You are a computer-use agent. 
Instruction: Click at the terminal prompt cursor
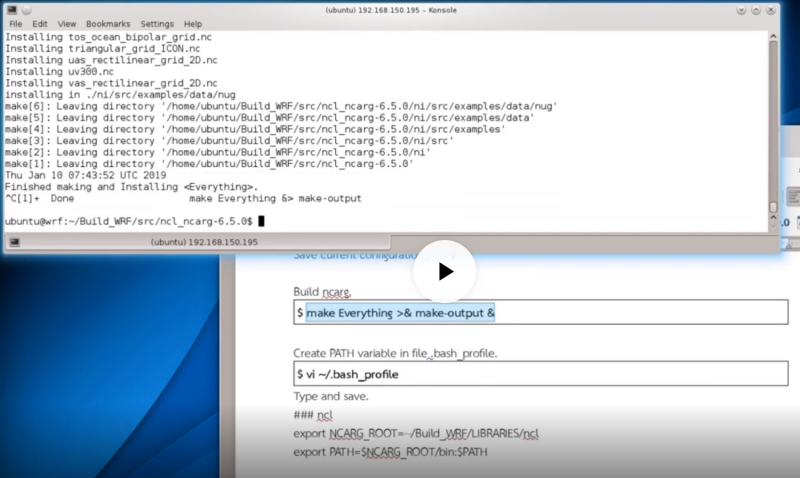pyautogui.click(x=261, y=220)
